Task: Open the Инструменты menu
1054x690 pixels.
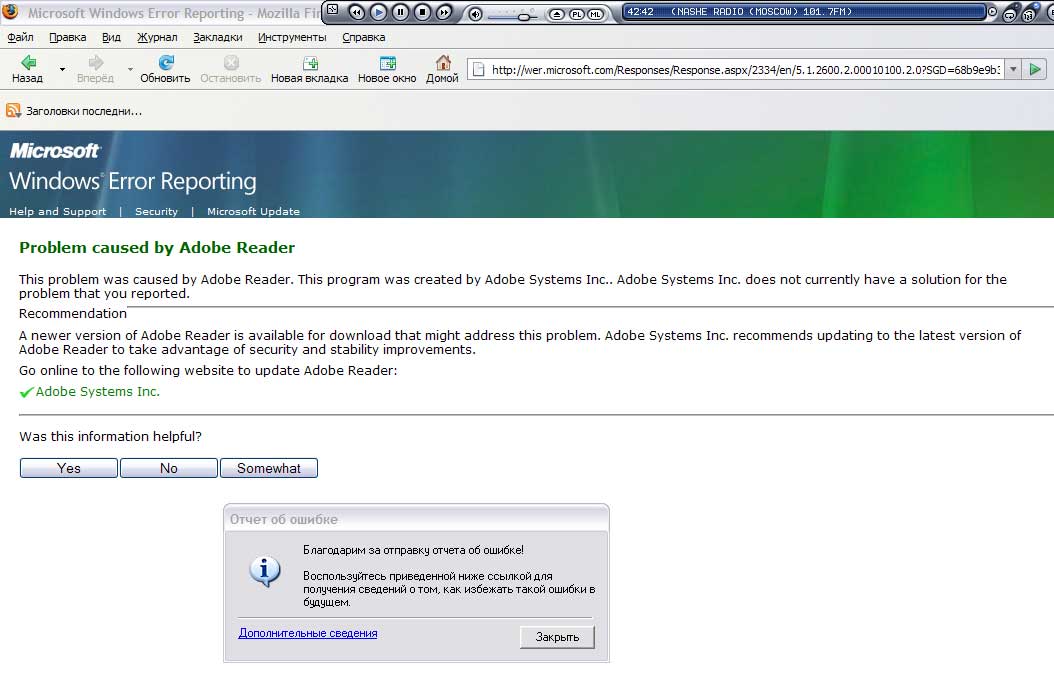Action: pyautogui.click(x=292, y=37)
